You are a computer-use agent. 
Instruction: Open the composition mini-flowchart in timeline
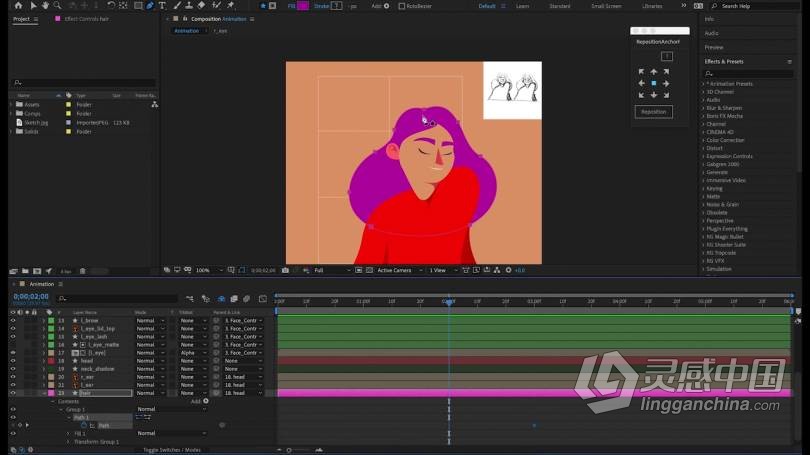[190, 299]
